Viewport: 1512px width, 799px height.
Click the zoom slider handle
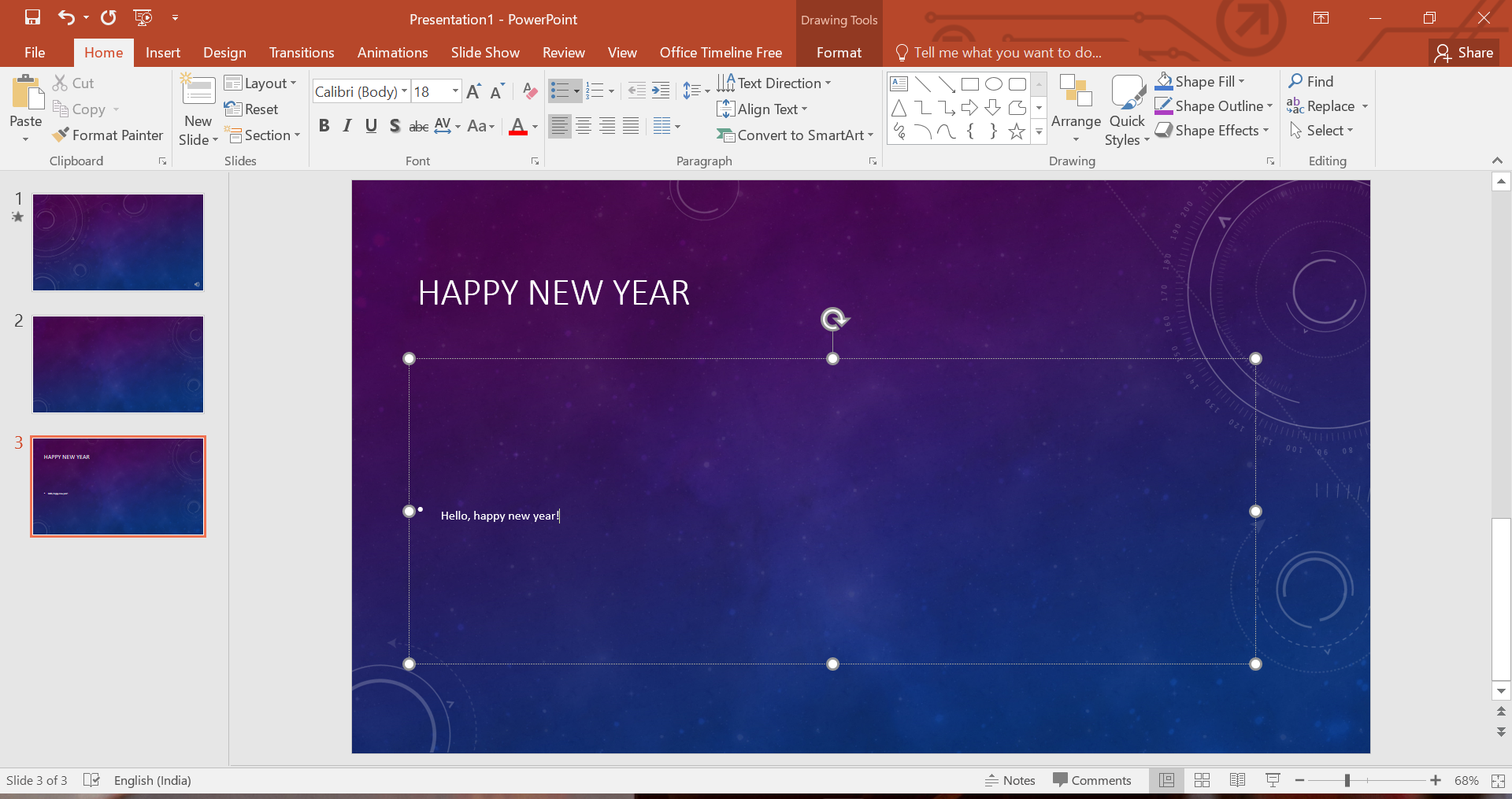click(1347, 780)
